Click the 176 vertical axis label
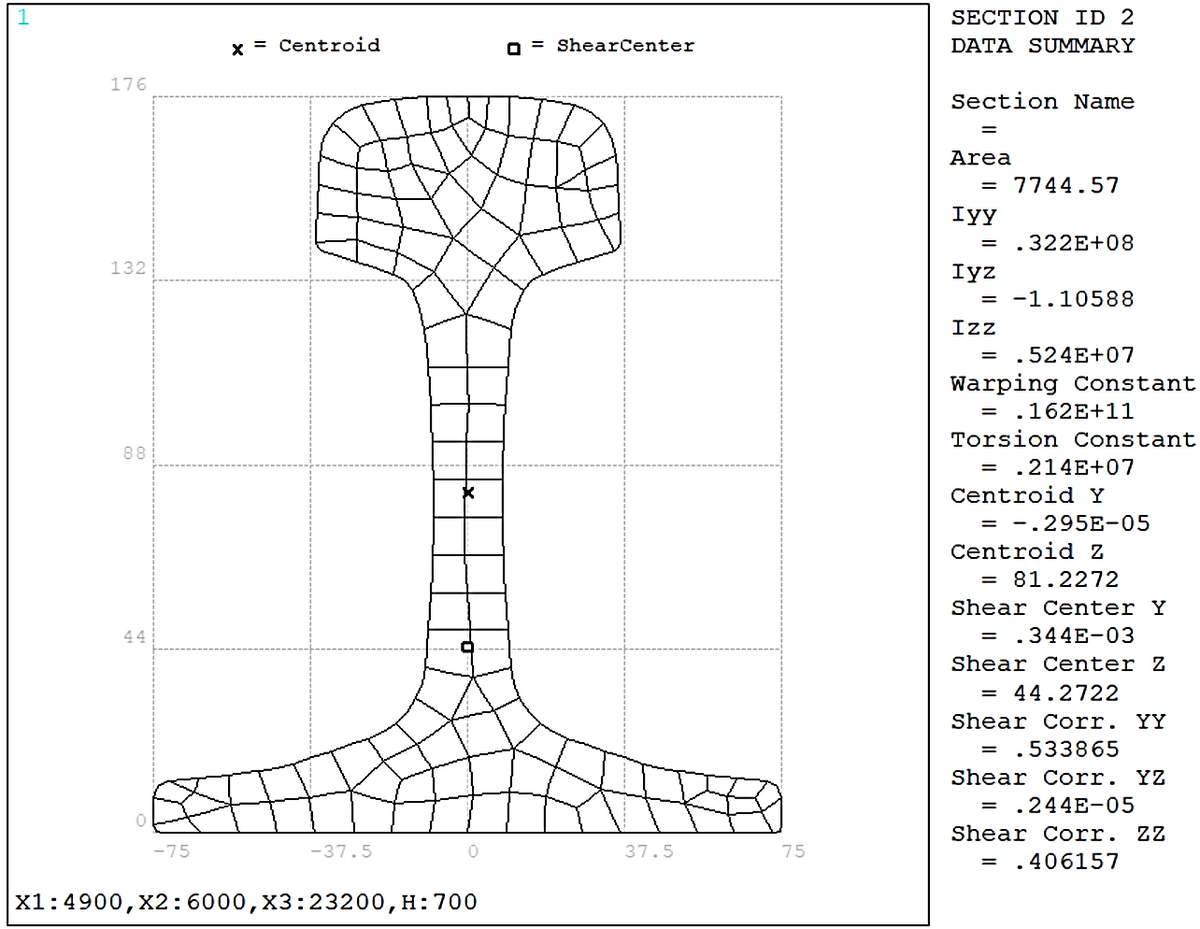This screenshot has width=1200, height=929. 128,84
